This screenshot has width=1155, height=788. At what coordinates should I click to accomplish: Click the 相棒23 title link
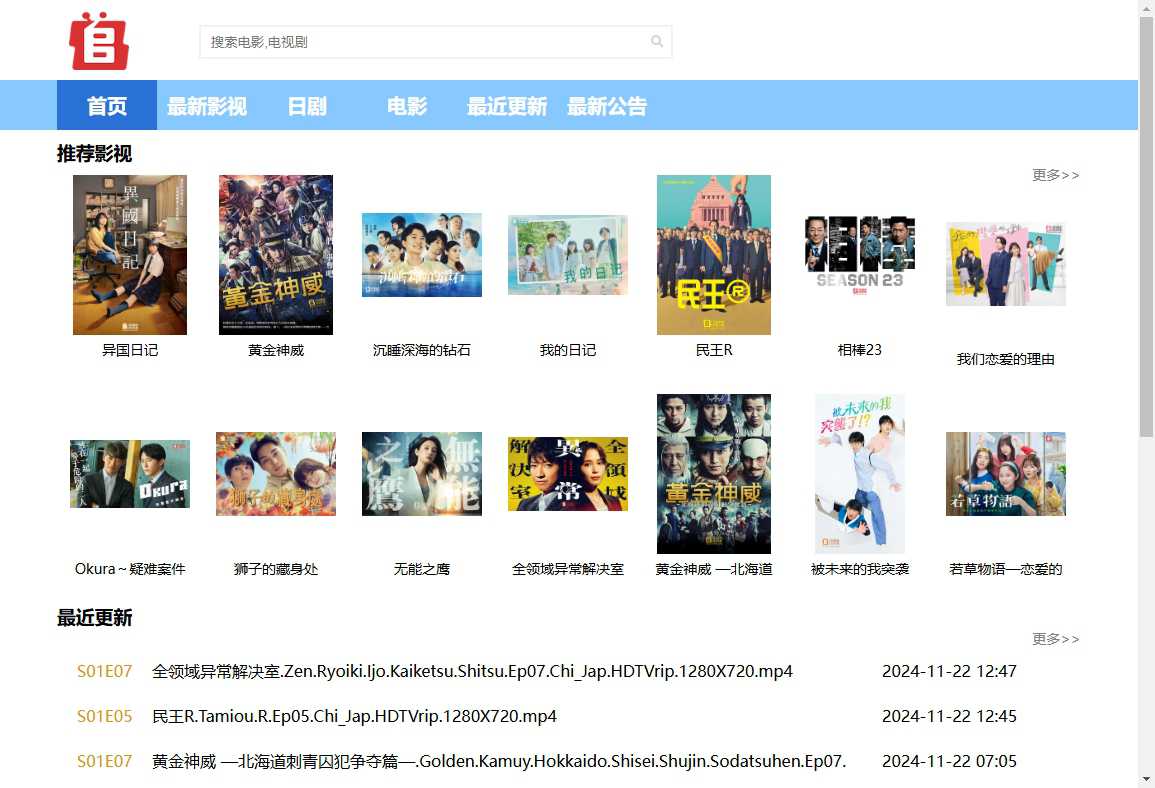(x=860, y=351)
